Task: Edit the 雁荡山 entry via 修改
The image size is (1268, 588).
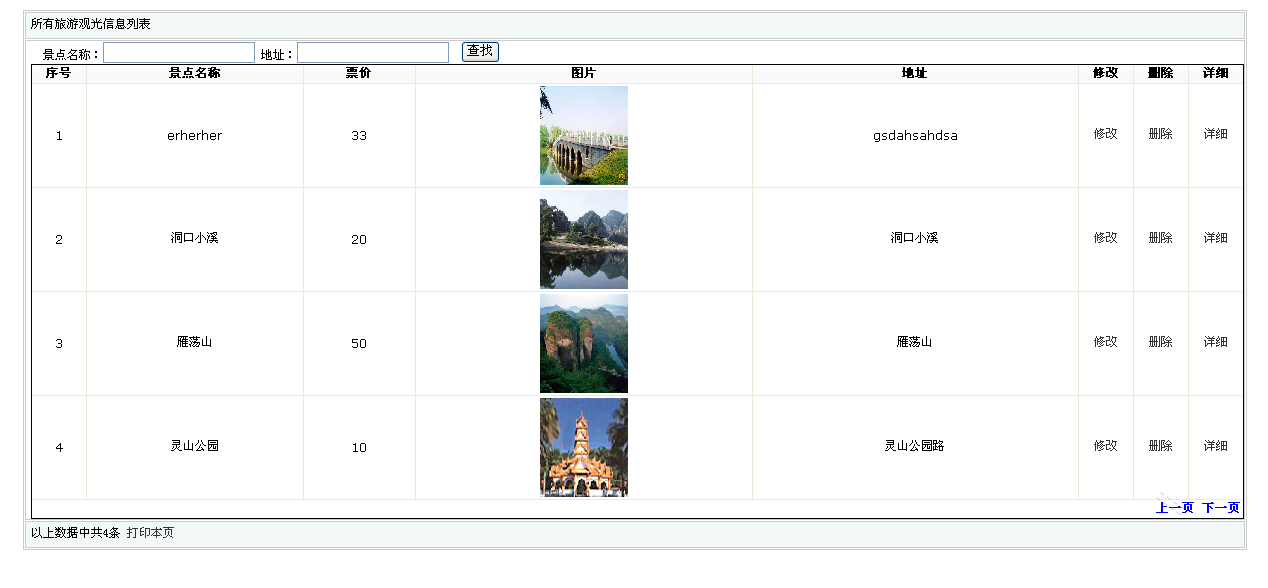Action: click(1105, 342)
